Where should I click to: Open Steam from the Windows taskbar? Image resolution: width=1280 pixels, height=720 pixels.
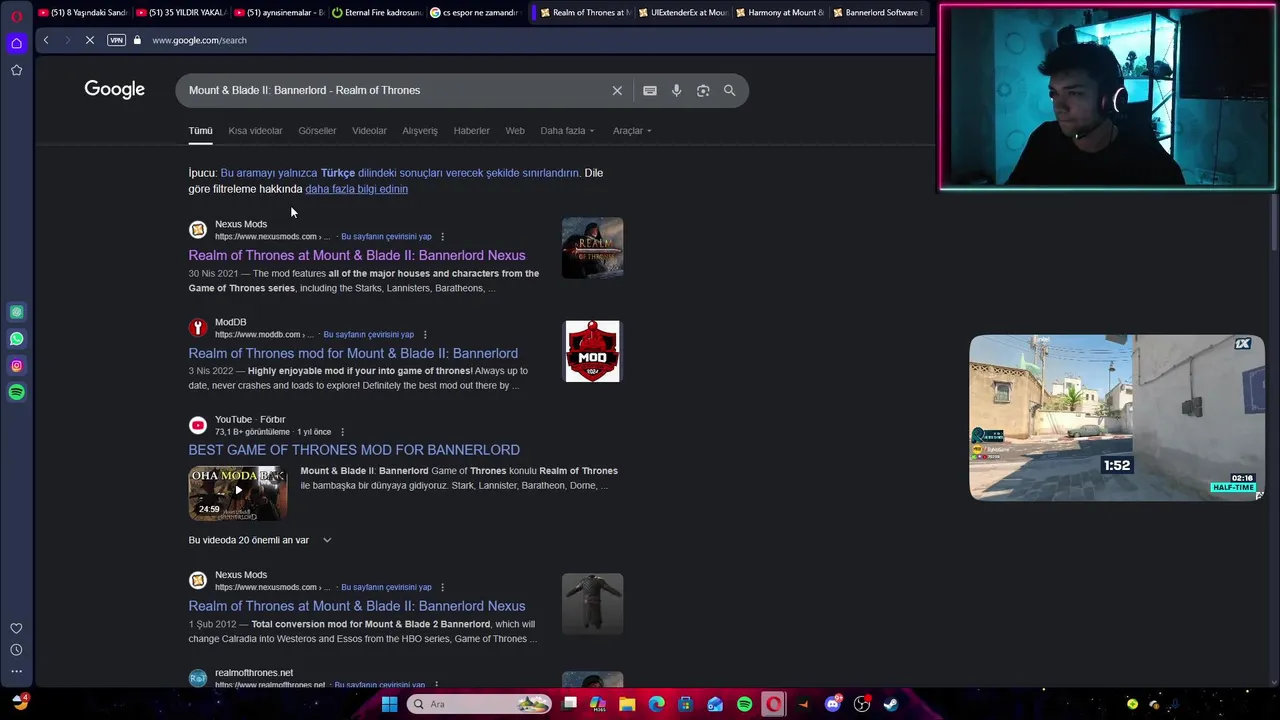point(891,704)
